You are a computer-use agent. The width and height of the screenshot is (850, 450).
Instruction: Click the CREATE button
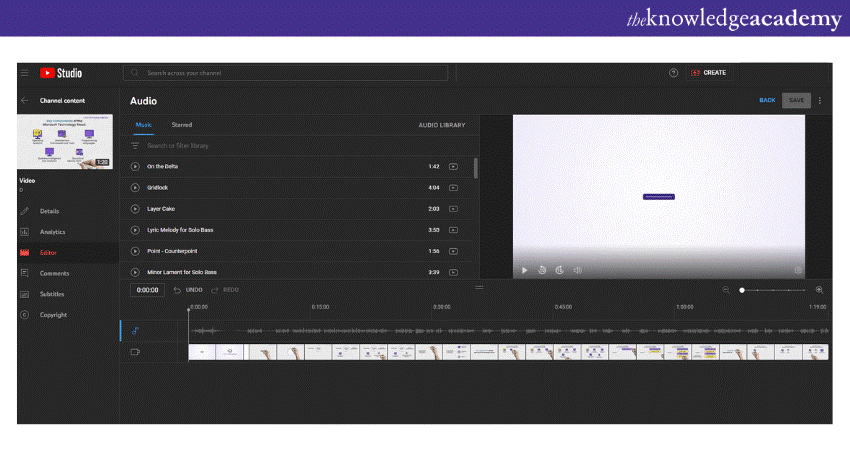coord(708,73)
